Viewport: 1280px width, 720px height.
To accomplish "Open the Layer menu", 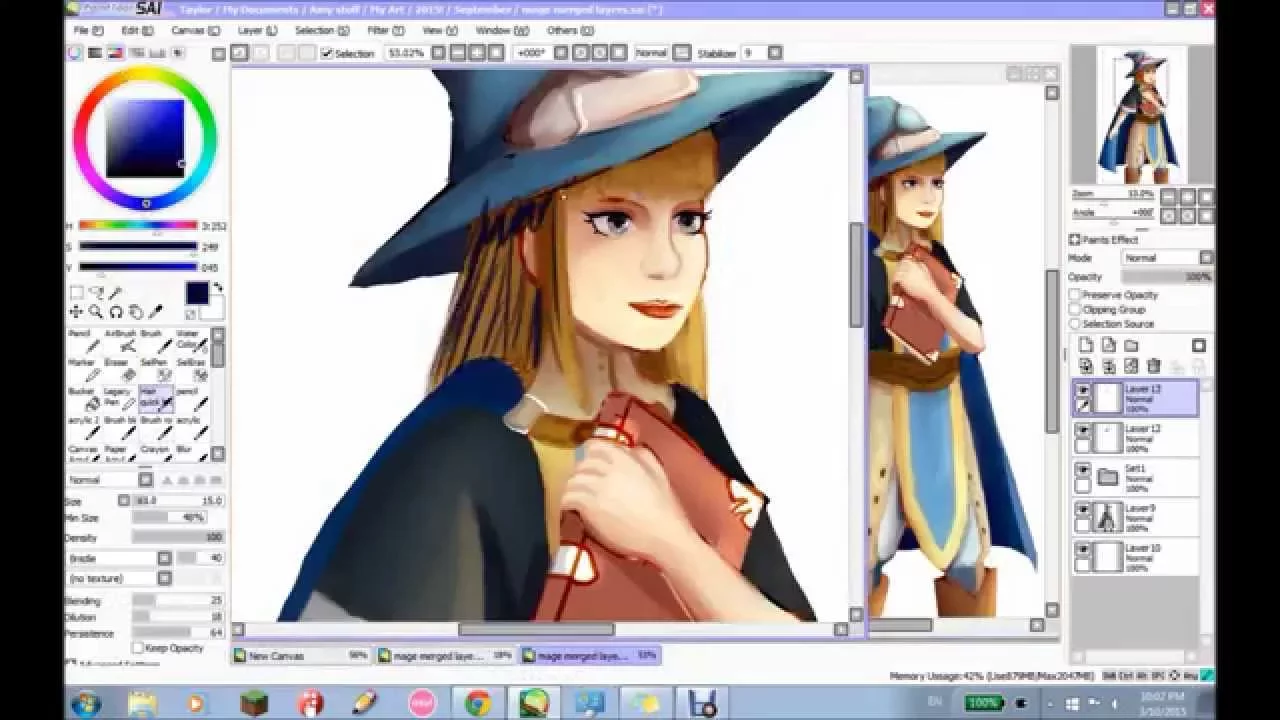I will [257, 31].
